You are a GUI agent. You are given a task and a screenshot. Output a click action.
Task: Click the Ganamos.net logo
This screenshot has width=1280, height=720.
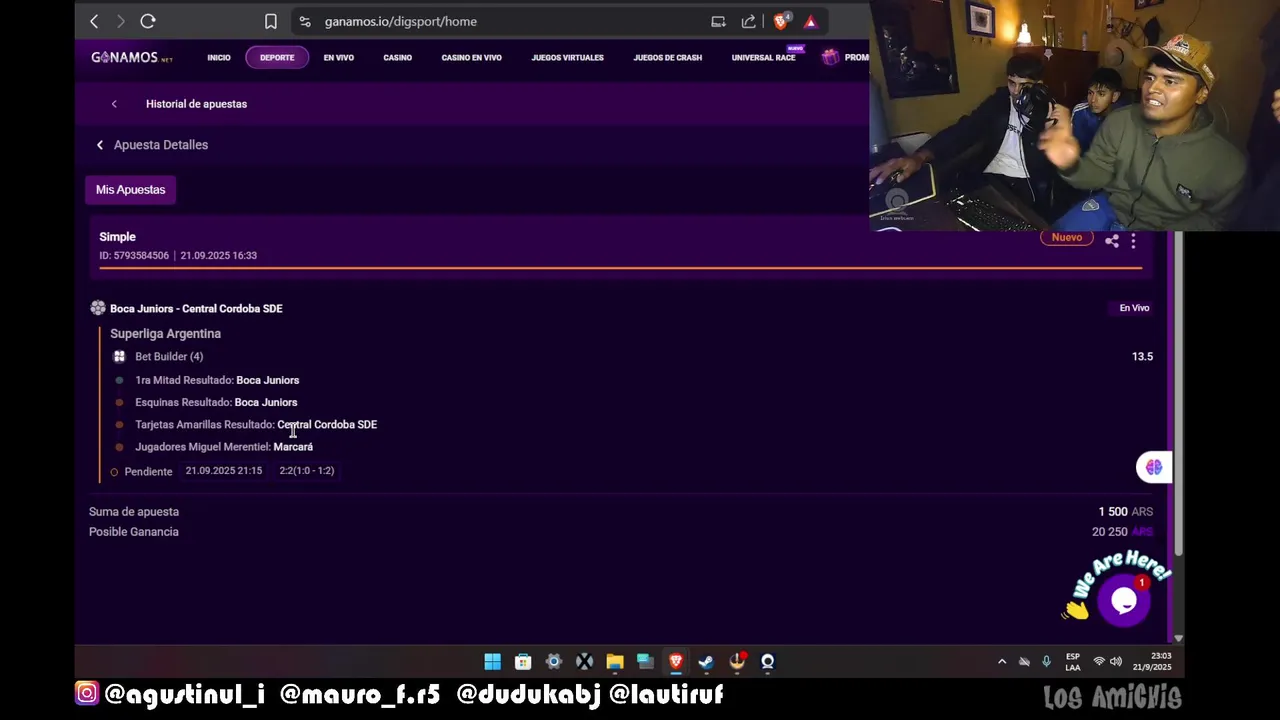tap(131, 57)
